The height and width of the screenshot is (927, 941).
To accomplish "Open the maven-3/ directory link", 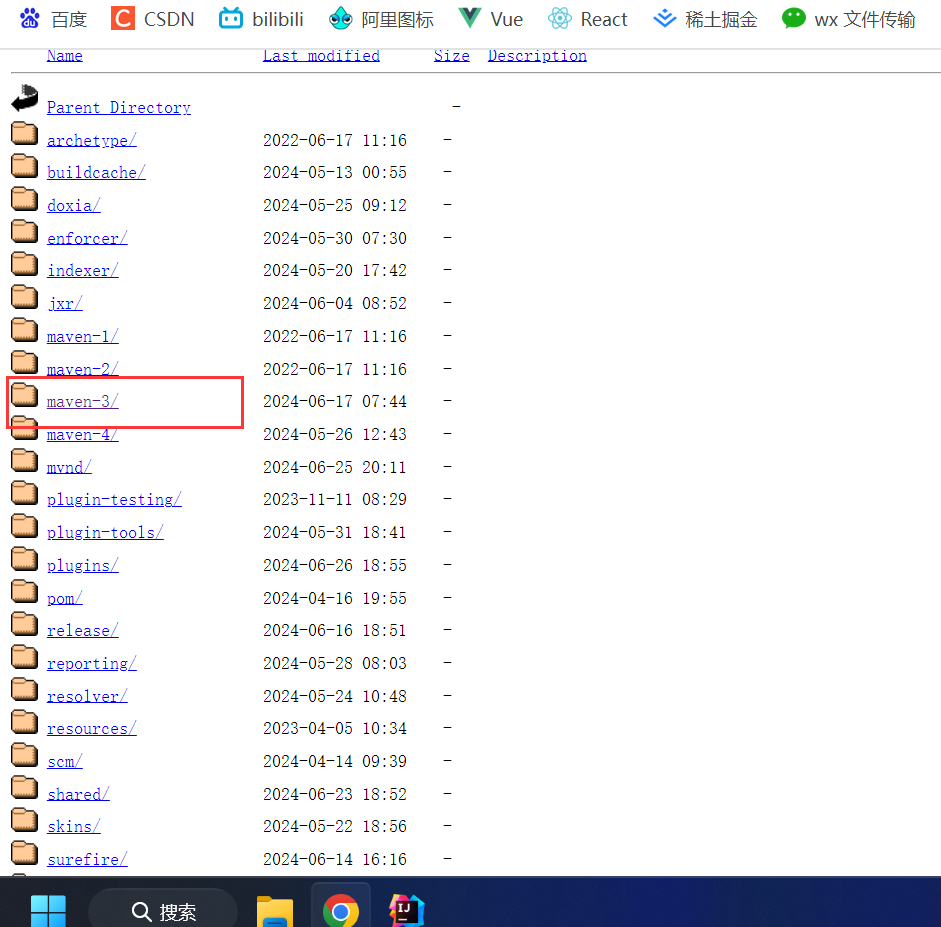I will click(x=83, y=402).
